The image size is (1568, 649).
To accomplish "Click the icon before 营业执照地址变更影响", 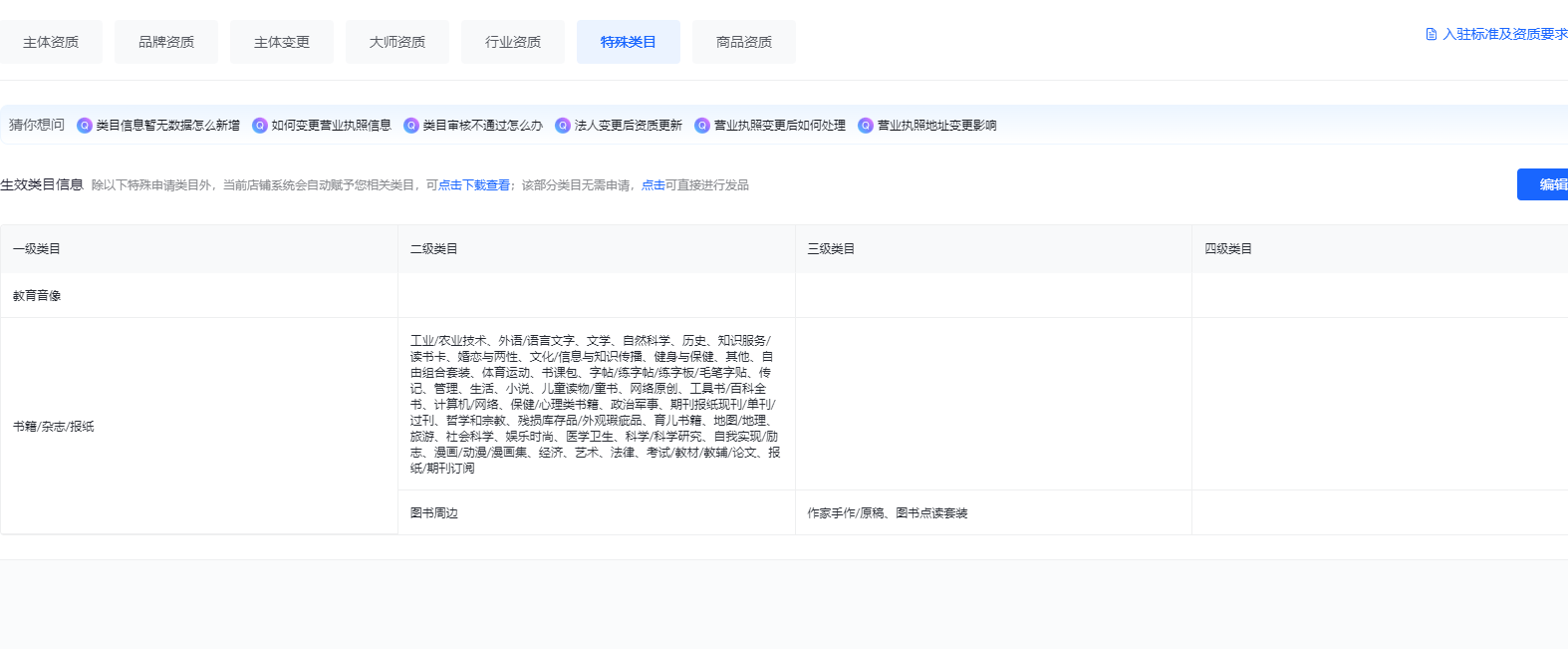I will coord(866,126).
